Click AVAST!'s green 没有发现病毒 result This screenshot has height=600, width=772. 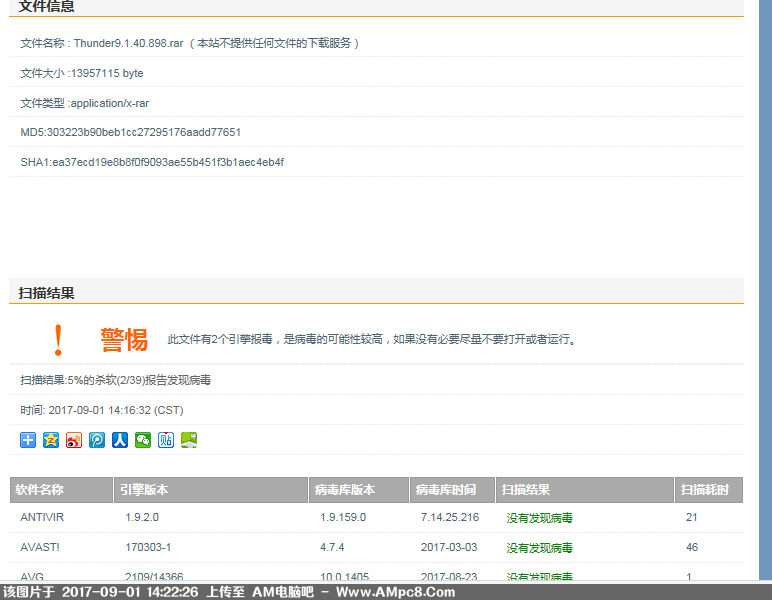point(539,548)
